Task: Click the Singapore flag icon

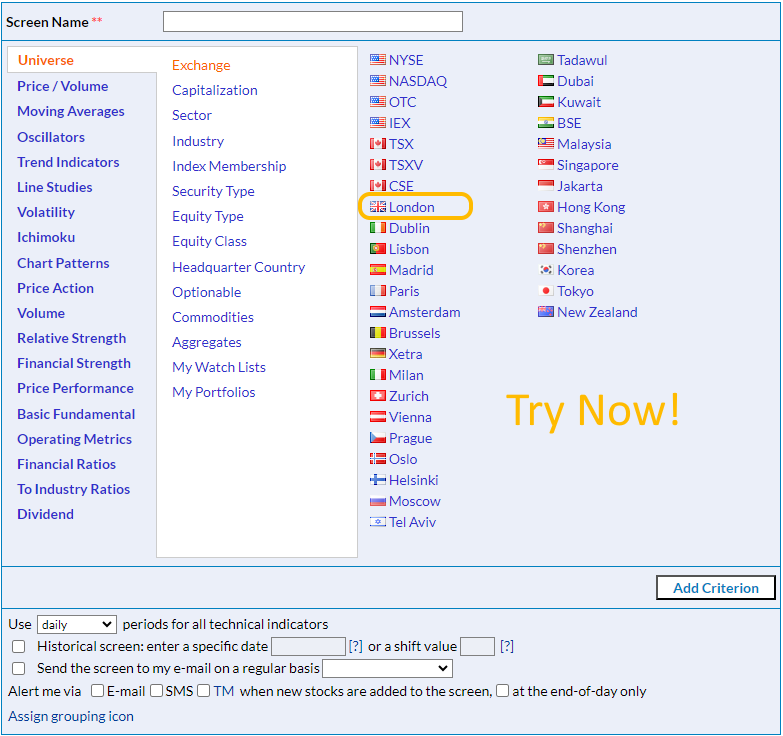Action: (546, 165)
